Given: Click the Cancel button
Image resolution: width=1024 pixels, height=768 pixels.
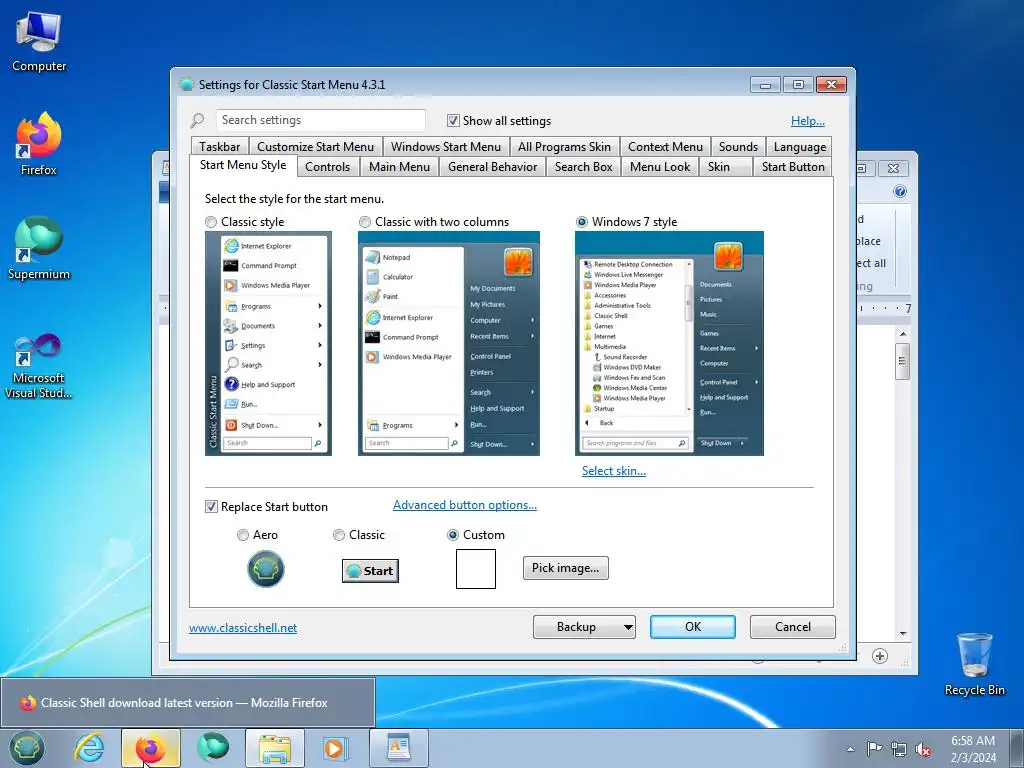Looking at the screenshot, I should pyautogui.click(x=793, y=627).
